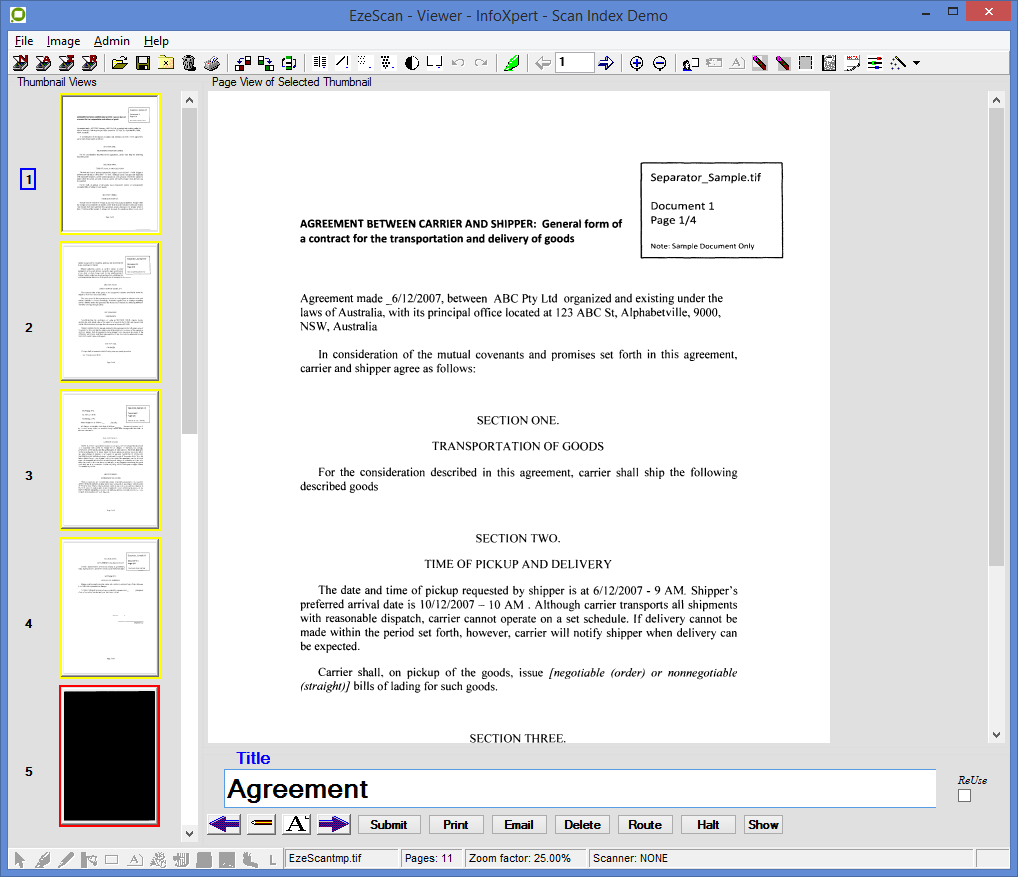This screenshot has height=877, width=1018.
Task: Tick the ReUse checkbox
Action: pyautogui.click(x=964, y=796)
